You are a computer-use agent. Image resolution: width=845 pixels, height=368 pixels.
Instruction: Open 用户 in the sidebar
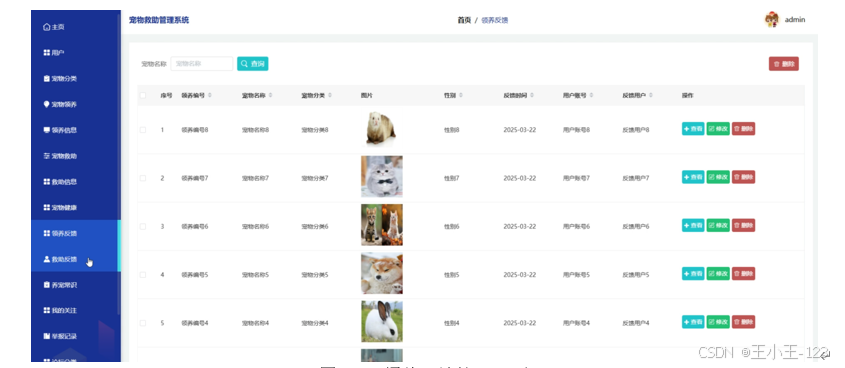(x=54, y=53)
